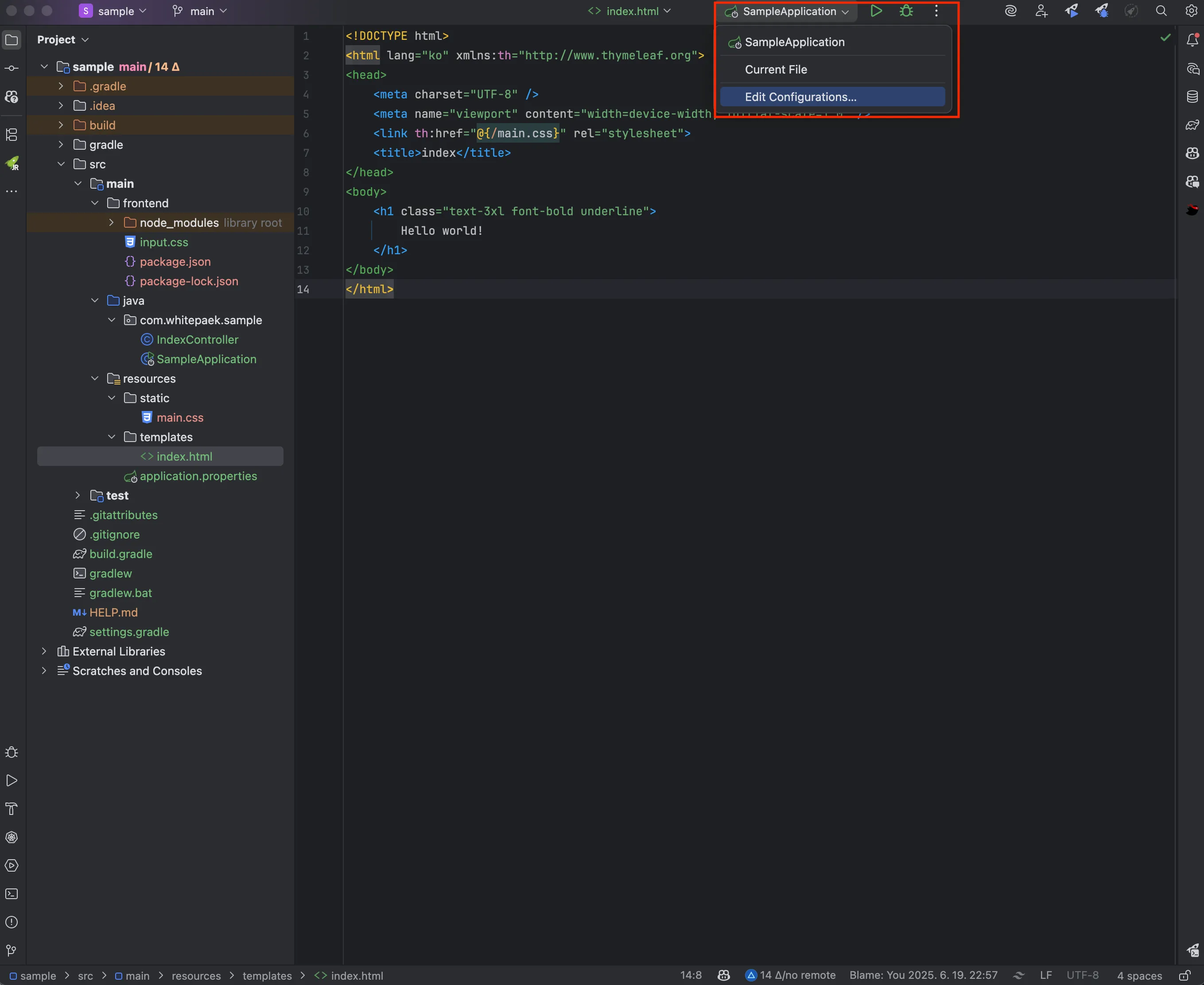
Task: Run SampleApplication with the green play button
Action: [x=876, y=11]
